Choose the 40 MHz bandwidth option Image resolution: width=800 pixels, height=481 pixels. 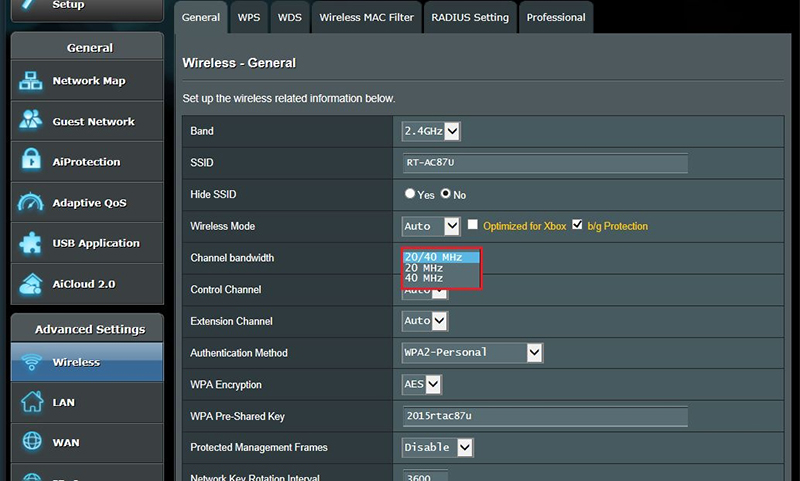(x=441, y=278)
